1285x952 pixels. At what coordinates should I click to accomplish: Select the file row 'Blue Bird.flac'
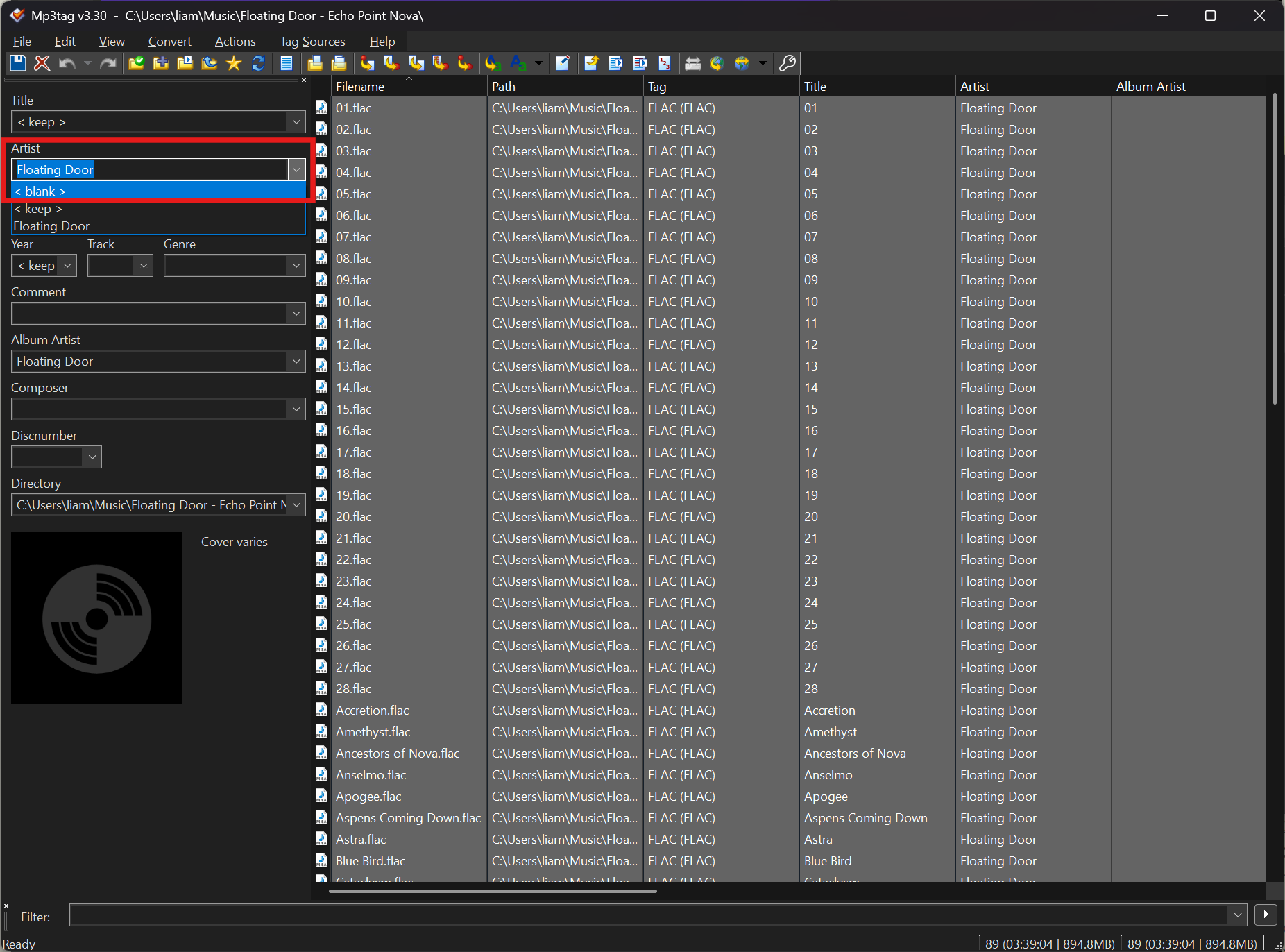click(790, 861)
